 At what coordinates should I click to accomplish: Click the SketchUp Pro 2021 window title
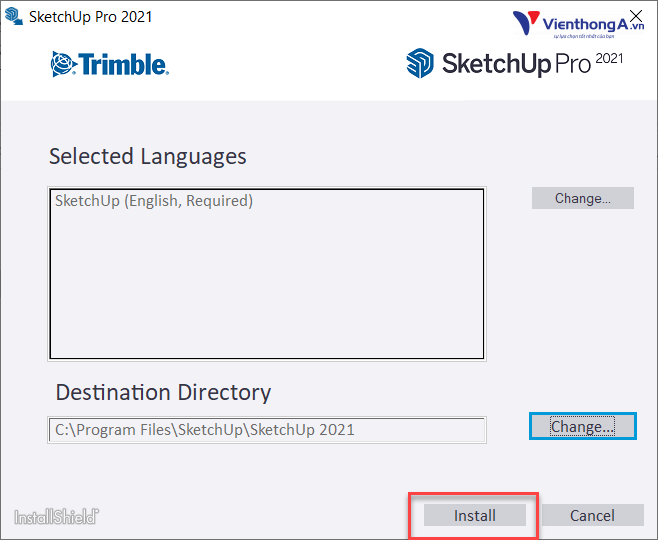tap(90, 17)
